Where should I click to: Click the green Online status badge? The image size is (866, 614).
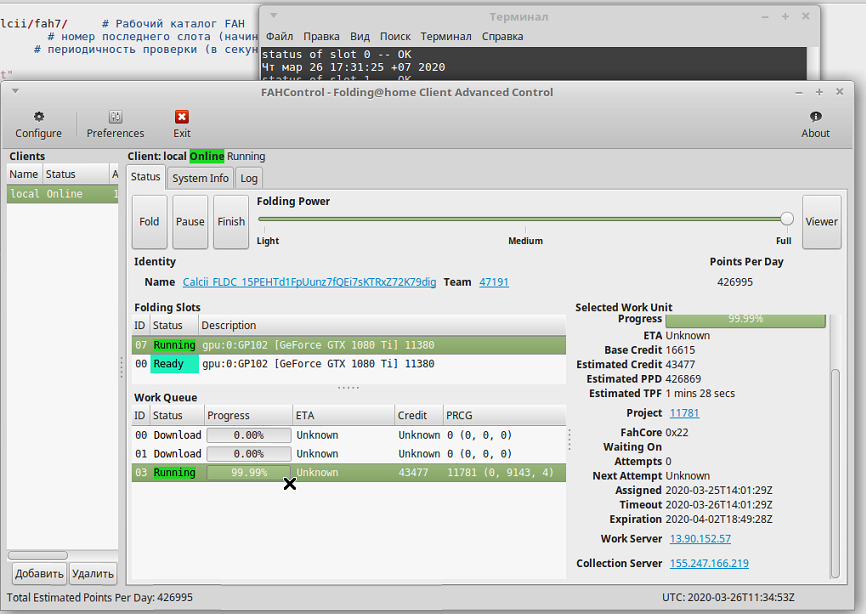tap(207, 156)
